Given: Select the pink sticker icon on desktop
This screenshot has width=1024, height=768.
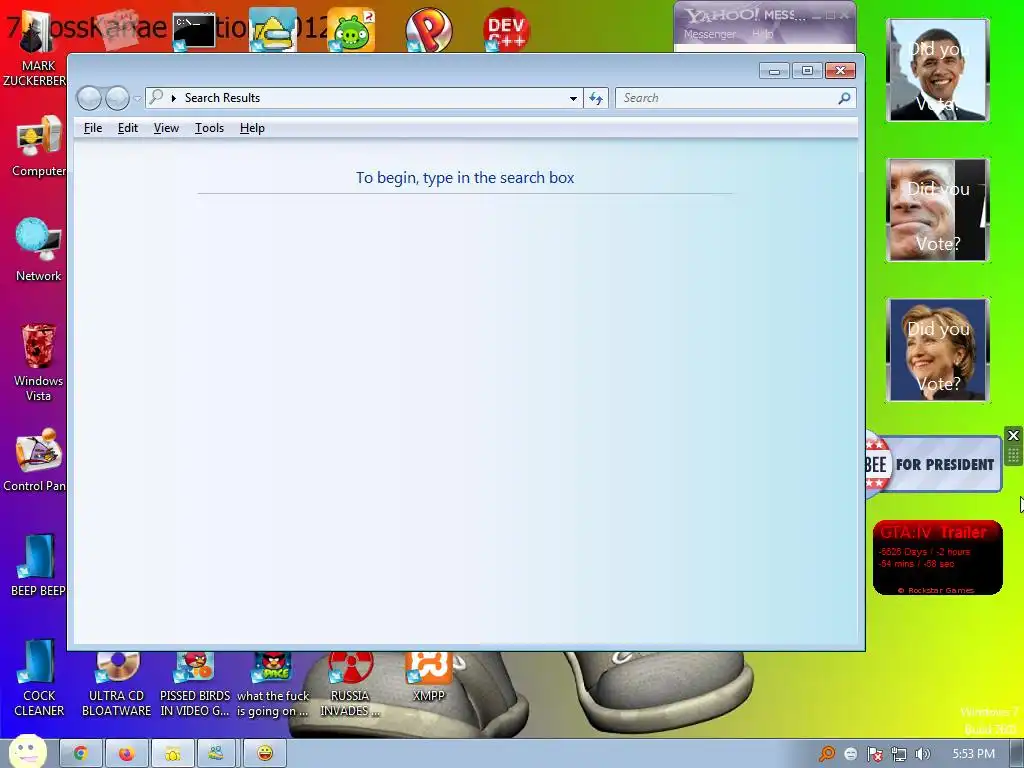Looking at the screenshot, I should tap(118, 29).
